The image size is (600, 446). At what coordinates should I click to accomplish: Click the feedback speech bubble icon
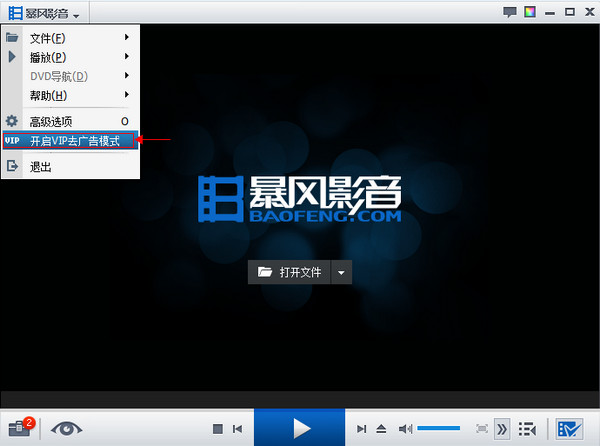tap(509, 12)
